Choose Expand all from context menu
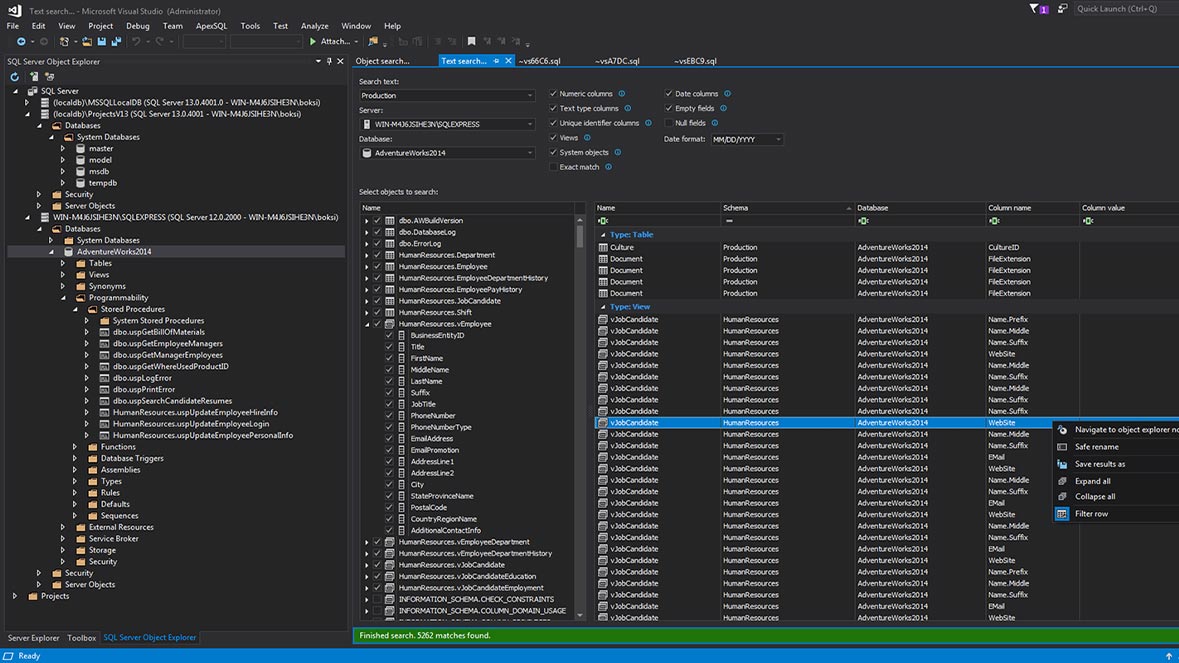The width and height of the screenshot is (1179, 663). (1093, 481)
